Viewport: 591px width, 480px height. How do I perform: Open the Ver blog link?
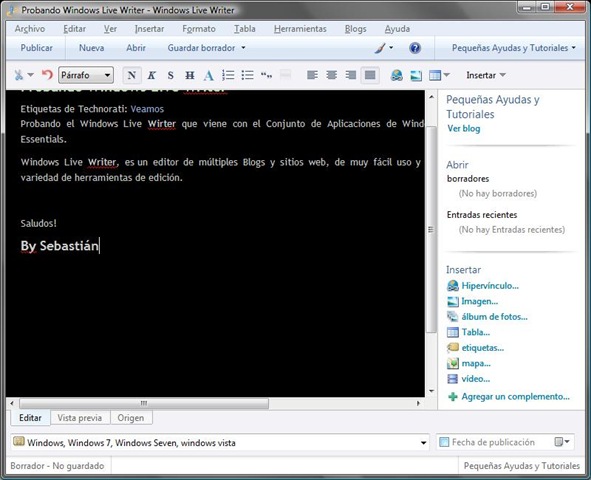pyautogui.click(x=464, y=128)
